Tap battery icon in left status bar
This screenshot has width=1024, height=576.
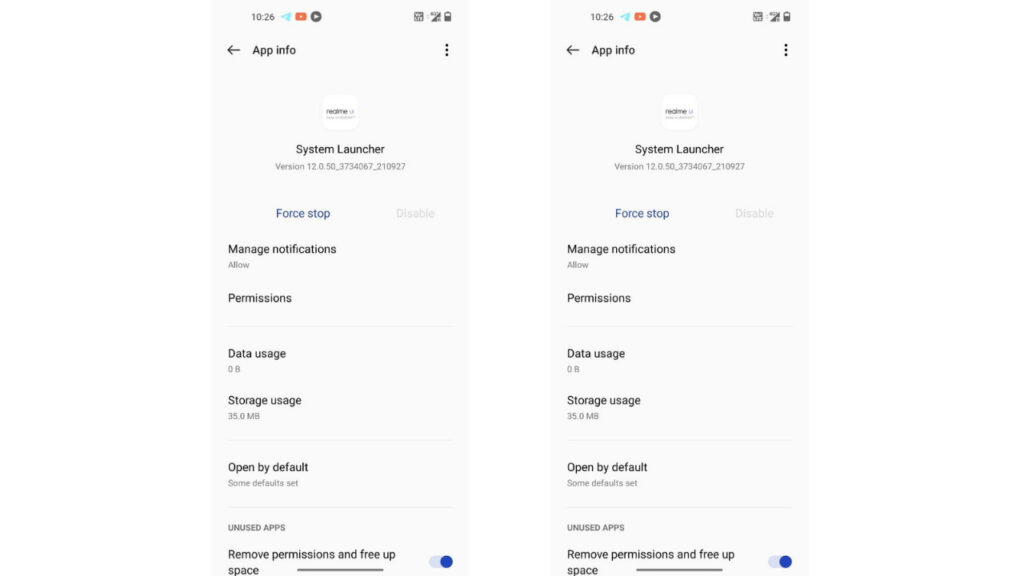448,17
